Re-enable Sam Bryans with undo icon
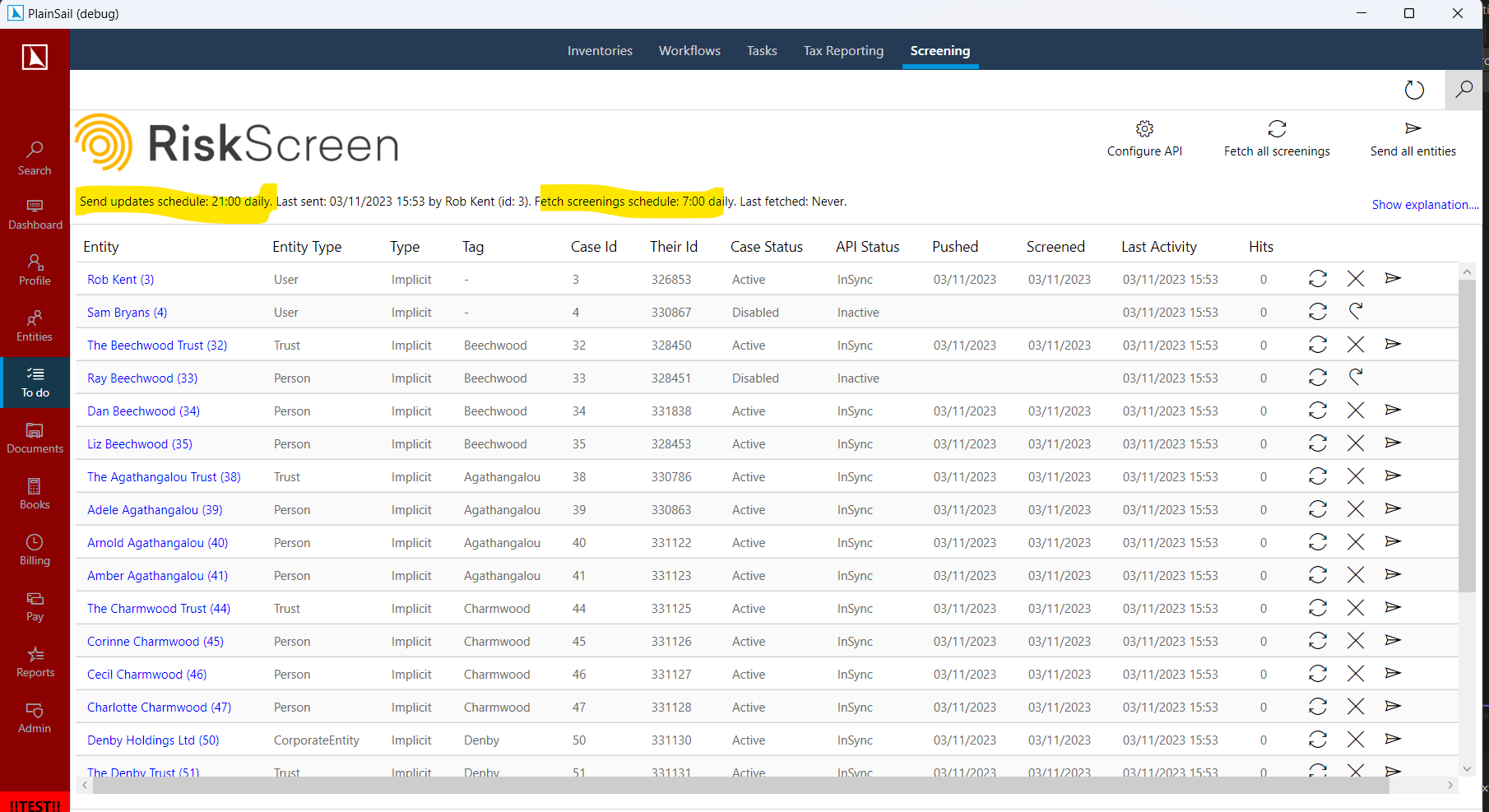This screenshot has height=812, width=1489. click(x=1356, y=311)
